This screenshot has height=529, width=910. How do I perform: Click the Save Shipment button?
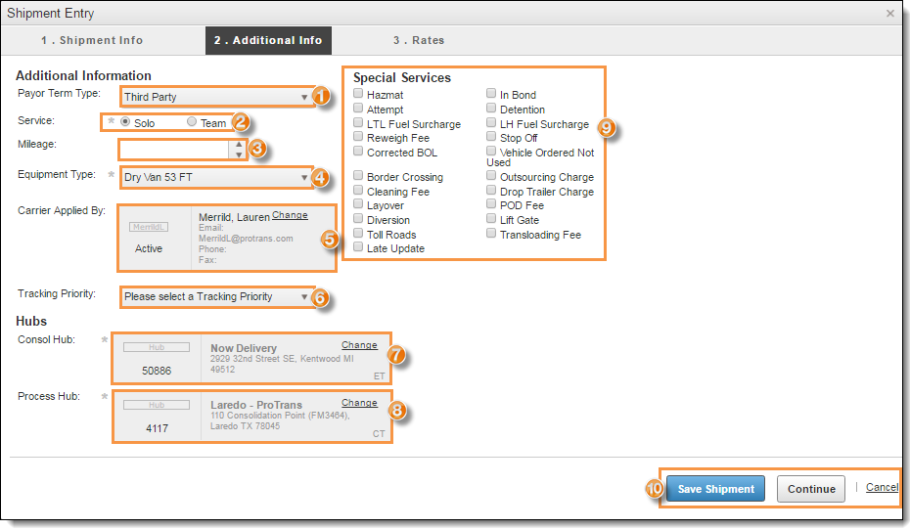(x=716, y=489)
